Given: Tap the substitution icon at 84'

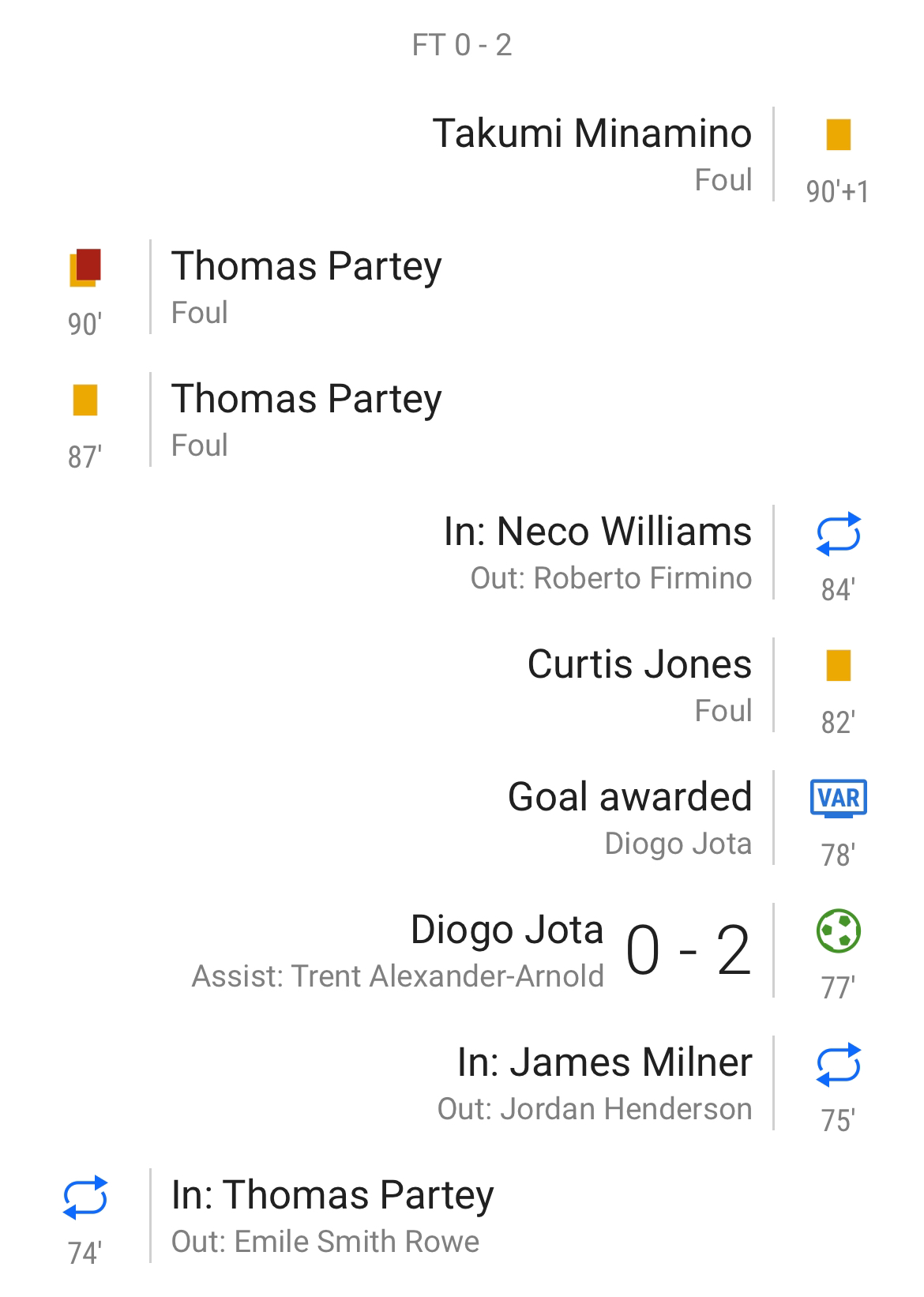Looking at the screenshot, I should point(838,533).
